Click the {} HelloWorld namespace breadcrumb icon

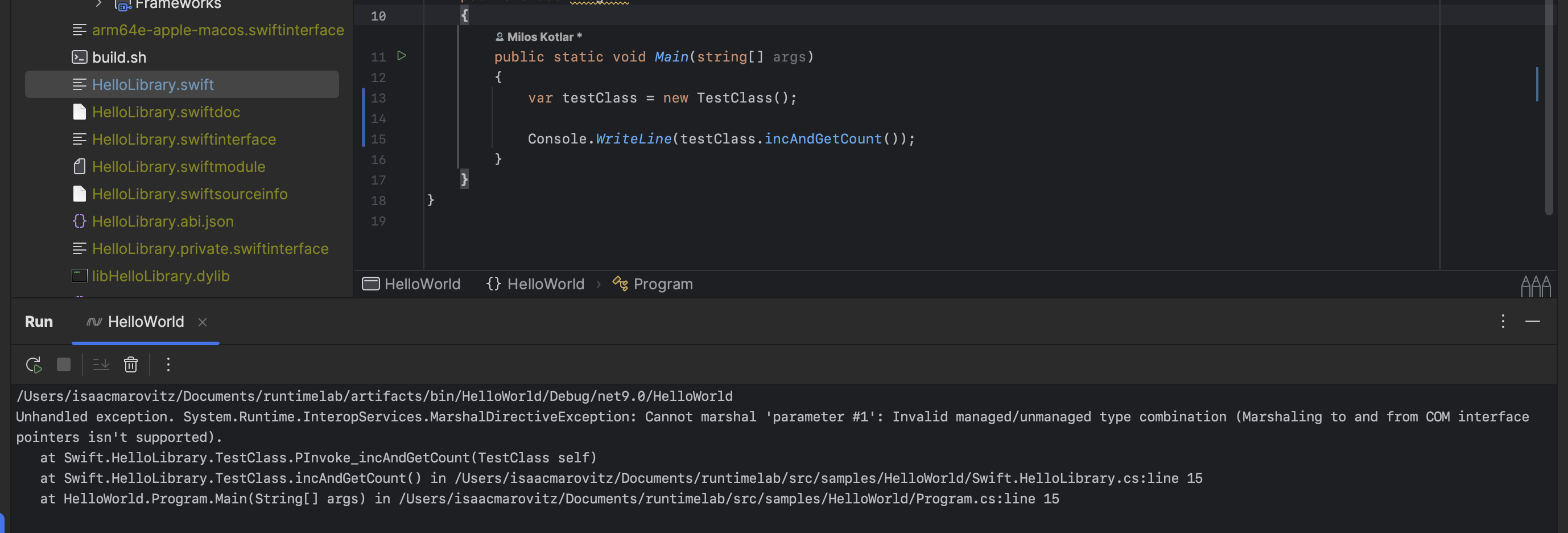click(494, 284)
